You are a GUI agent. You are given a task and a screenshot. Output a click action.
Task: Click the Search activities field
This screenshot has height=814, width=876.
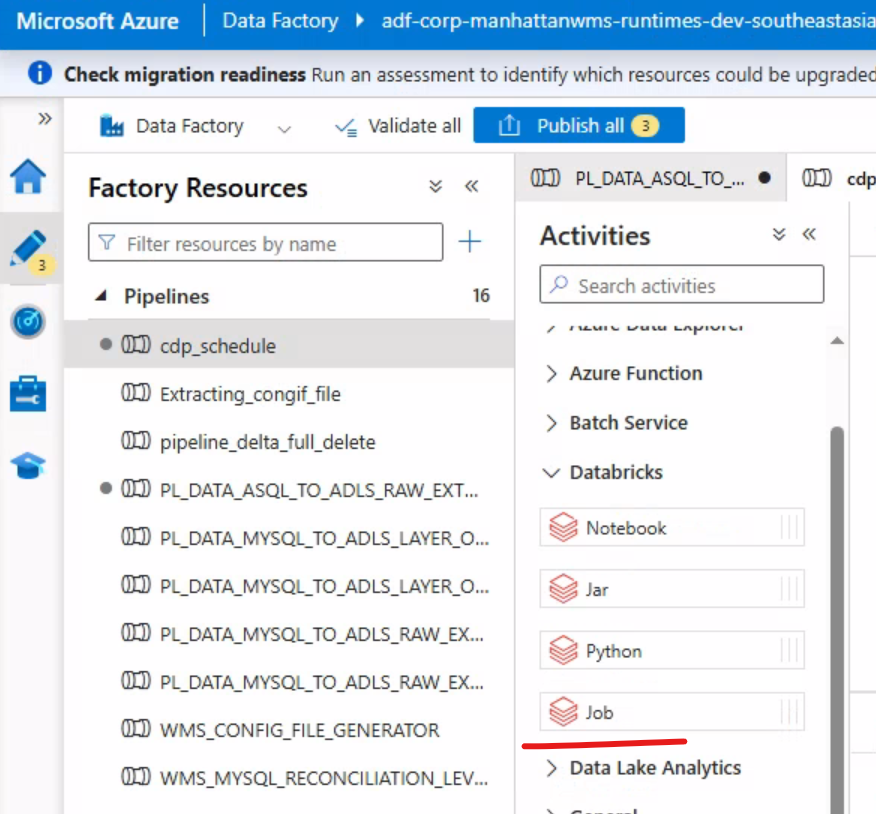(x=682, y=284)
